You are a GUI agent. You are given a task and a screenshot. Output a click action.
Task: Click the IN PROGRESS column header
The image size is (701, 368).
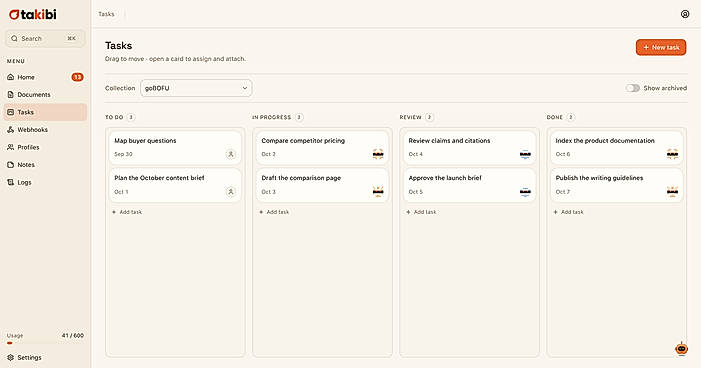click(271, 117)
